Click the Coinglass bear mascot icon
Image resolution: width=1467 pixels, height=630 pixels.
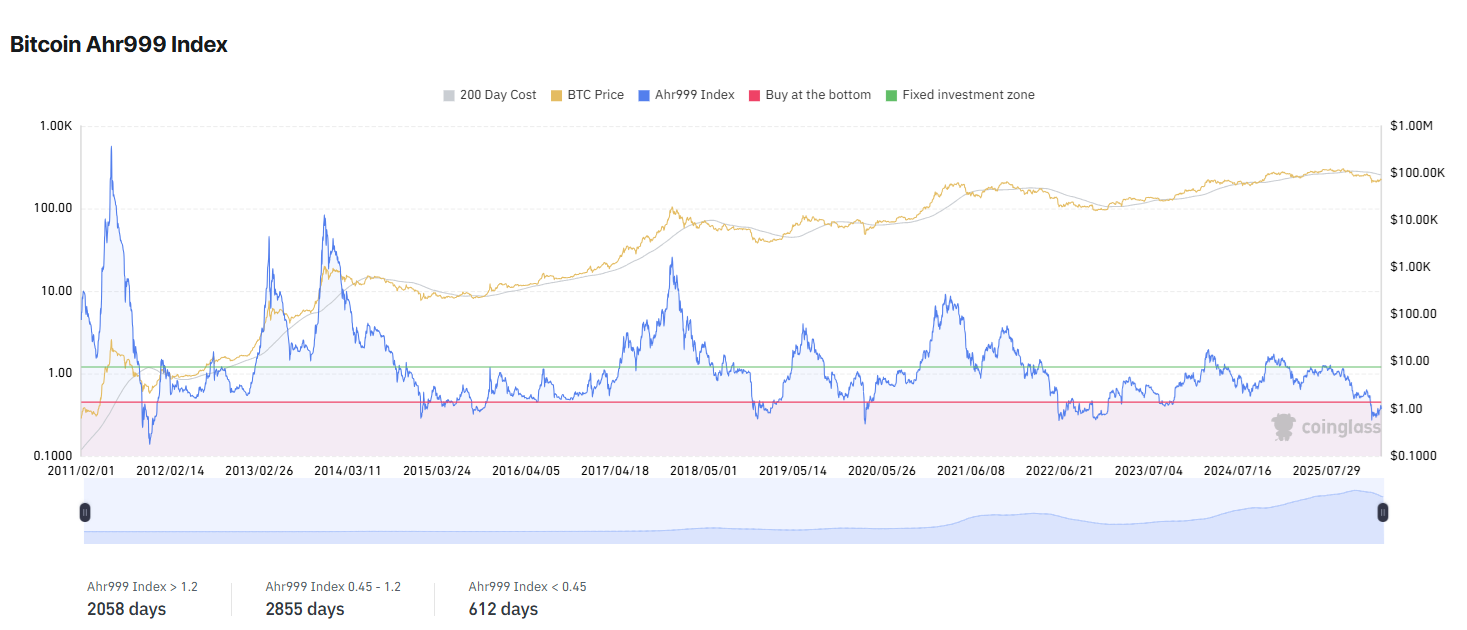pos(1283,427)
